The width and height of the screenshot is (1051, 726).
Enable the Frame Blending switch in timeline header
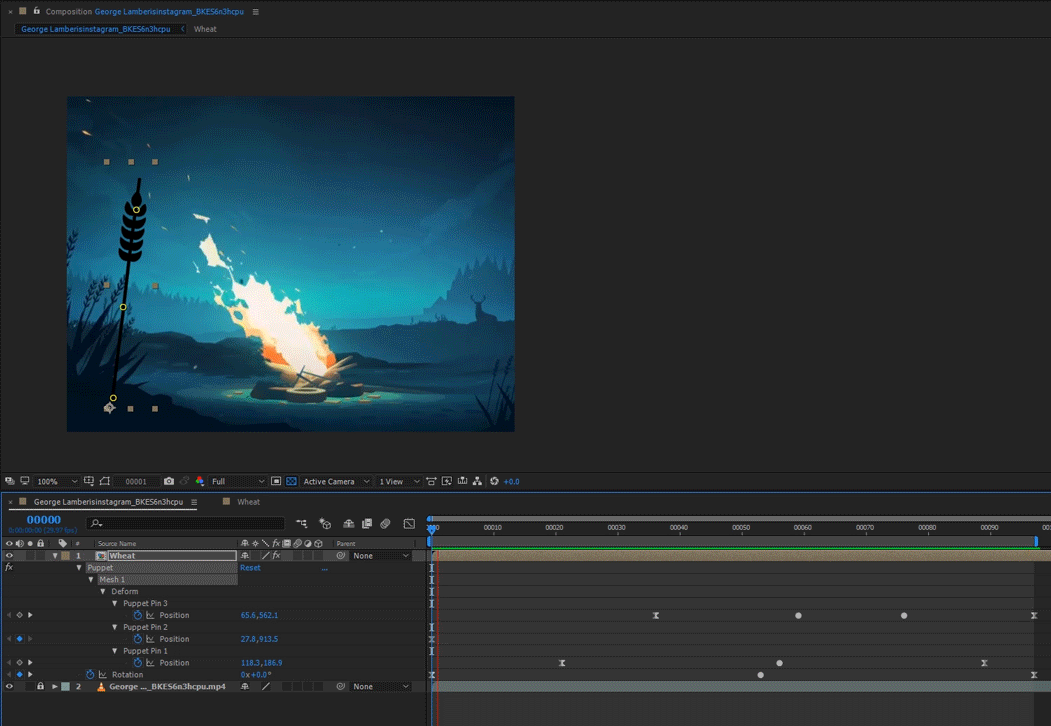point(367,524)
